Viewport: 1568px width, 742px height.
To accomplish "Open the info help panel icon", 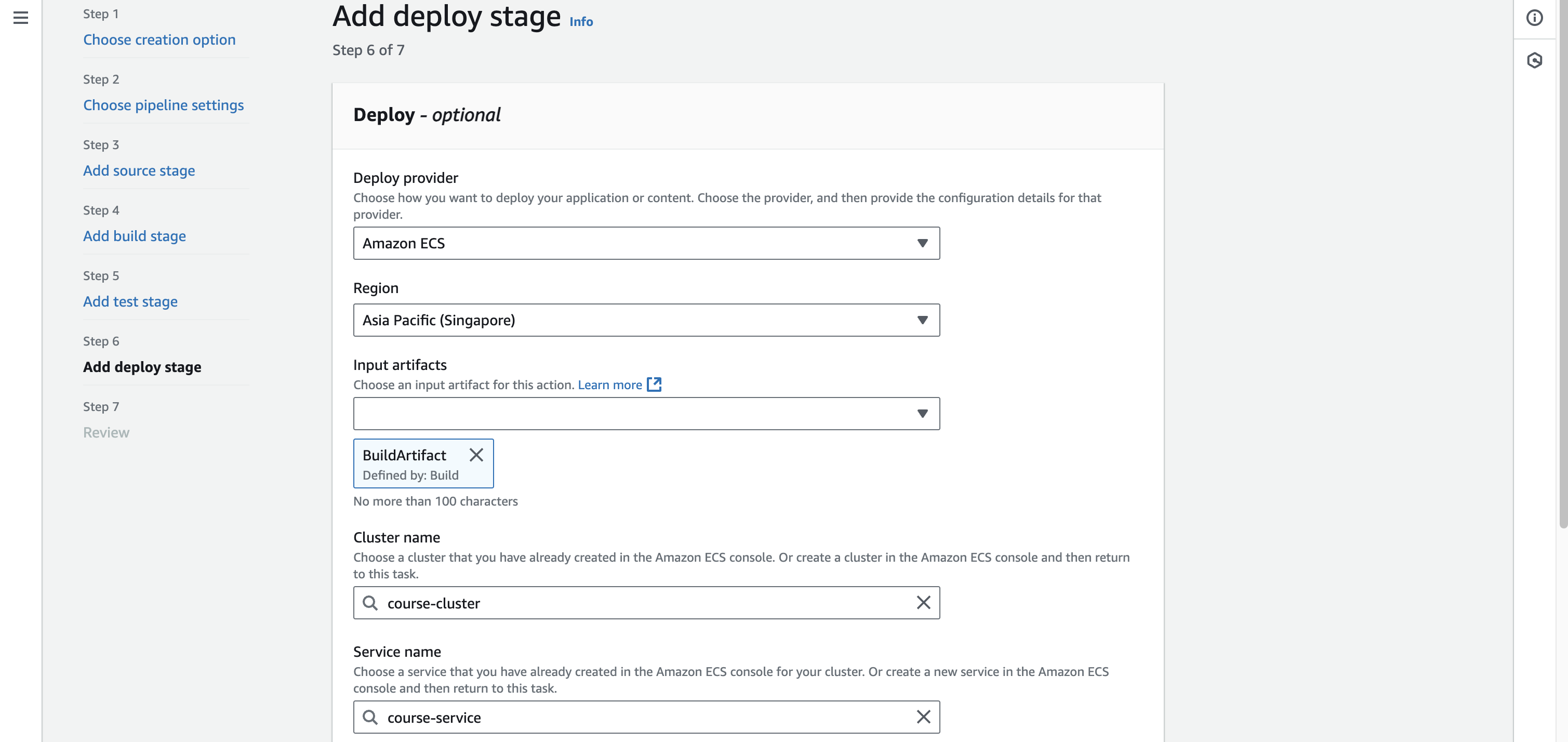I will 1535,18.
